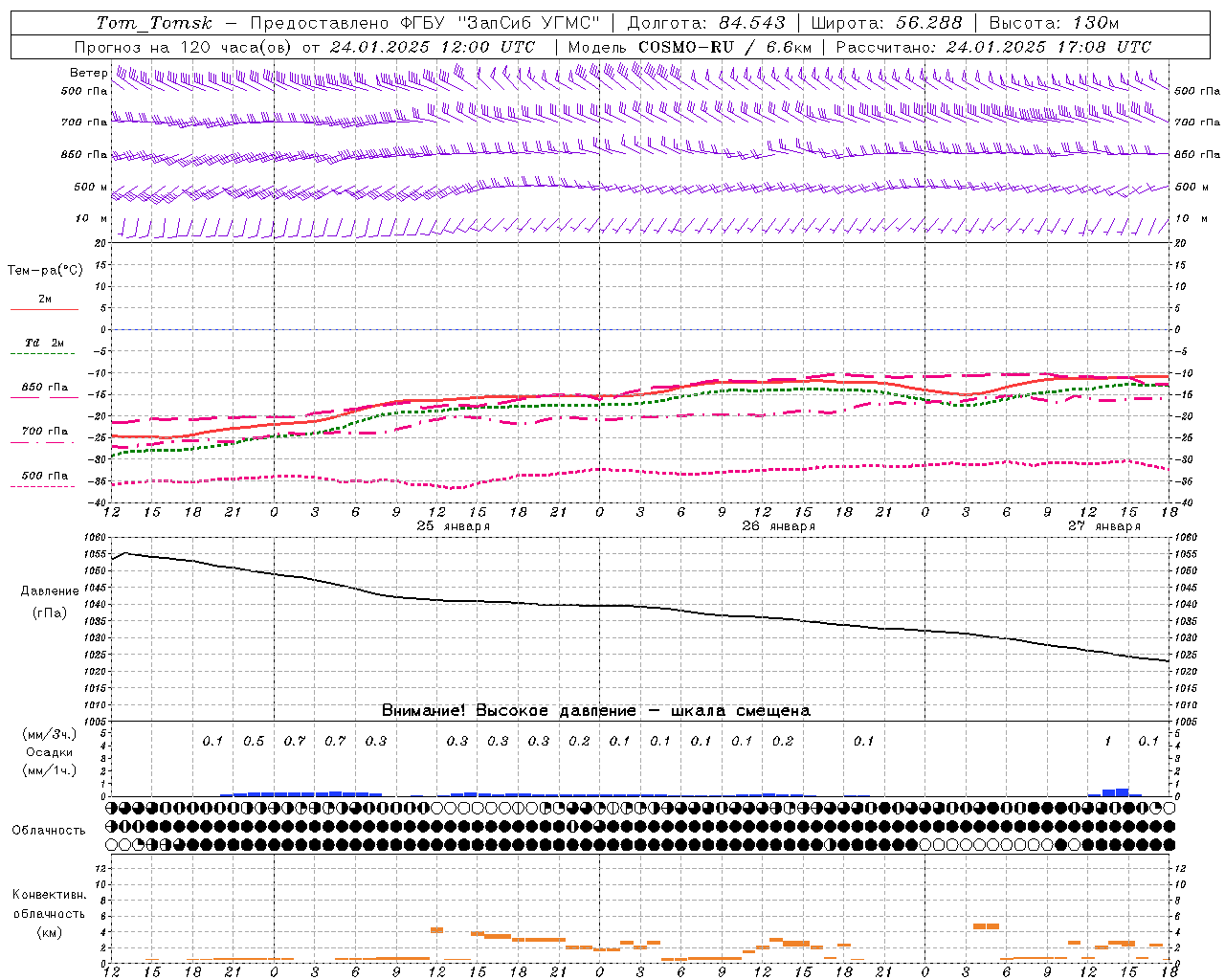Click the Тем-ра(°C) temperature panel title
Viewport: 1225px width, 980px height.
click(45, 271)
